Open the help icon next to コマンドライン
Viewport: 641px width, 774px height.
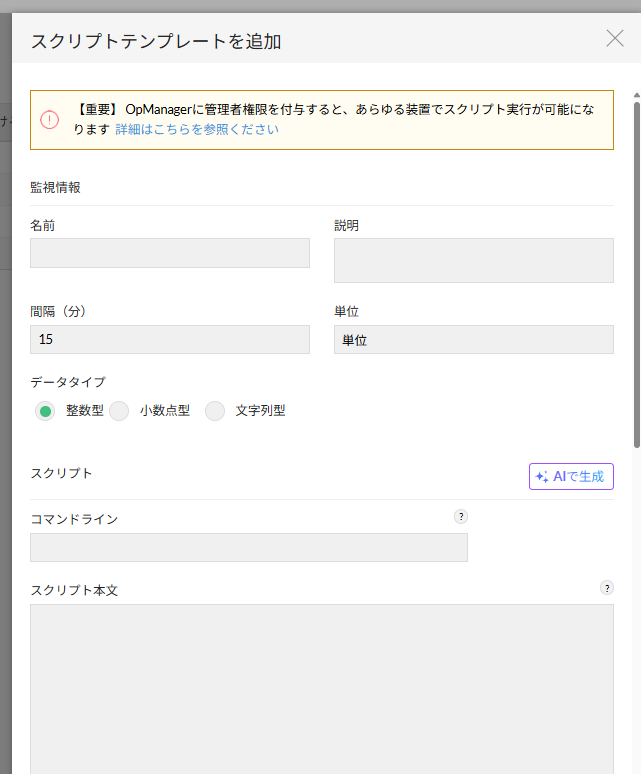pos(461,517)
